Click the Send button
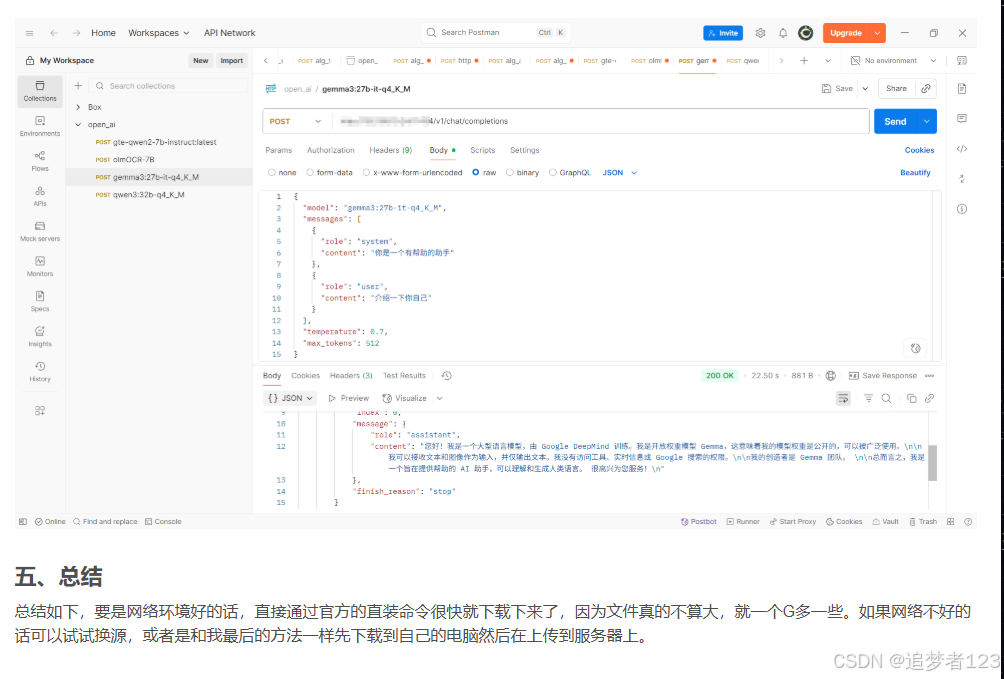 pyautogui.click(x=895, y=121)
